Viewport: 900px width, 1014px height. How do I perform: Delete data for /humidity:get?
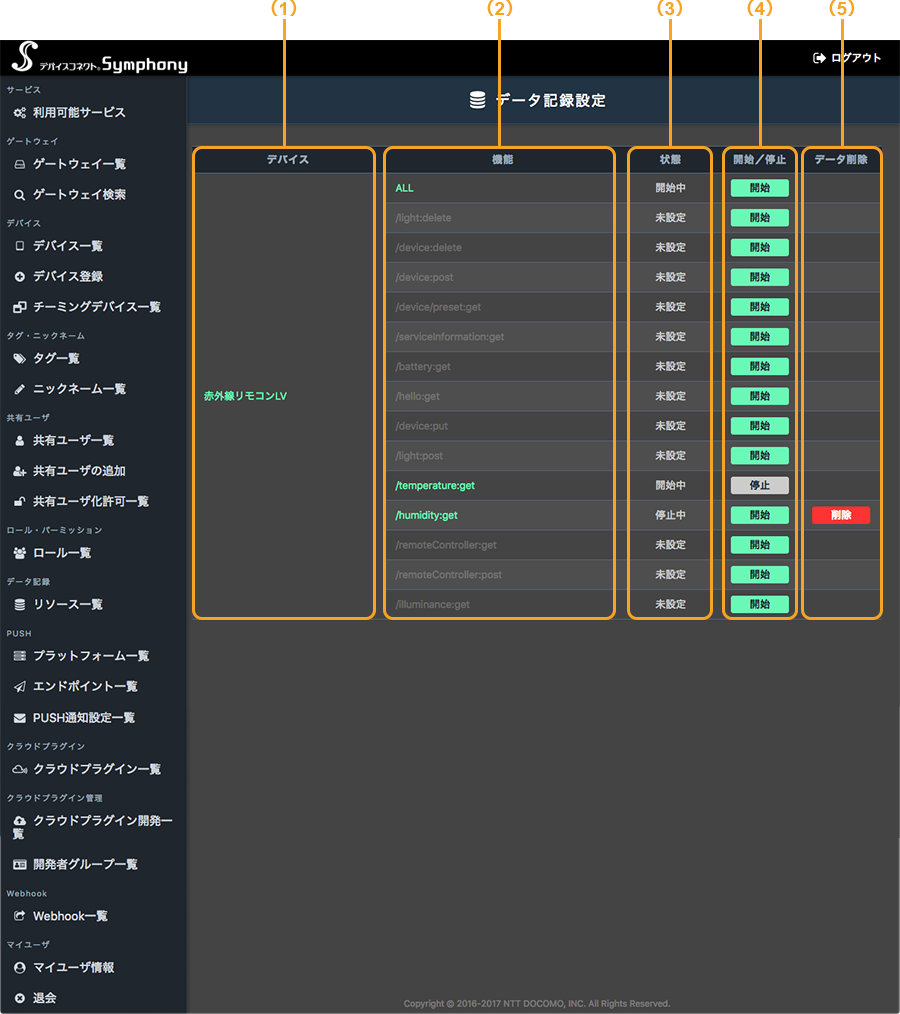[x=841, y=515]
